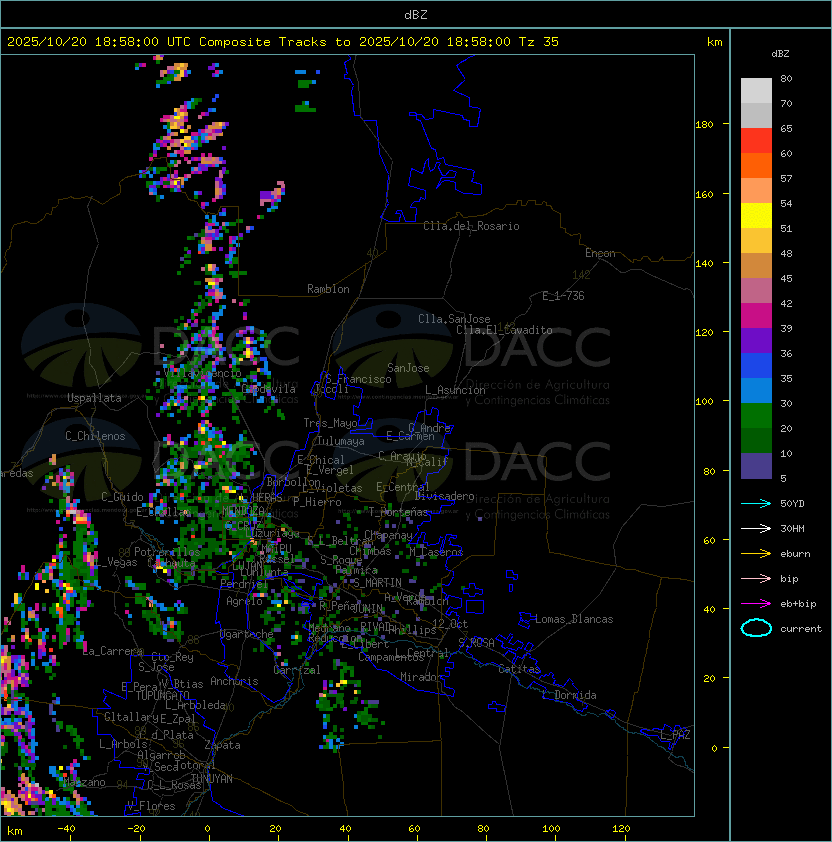Click the Ugarteche map label
832x842 pixels.
[247, 634]
